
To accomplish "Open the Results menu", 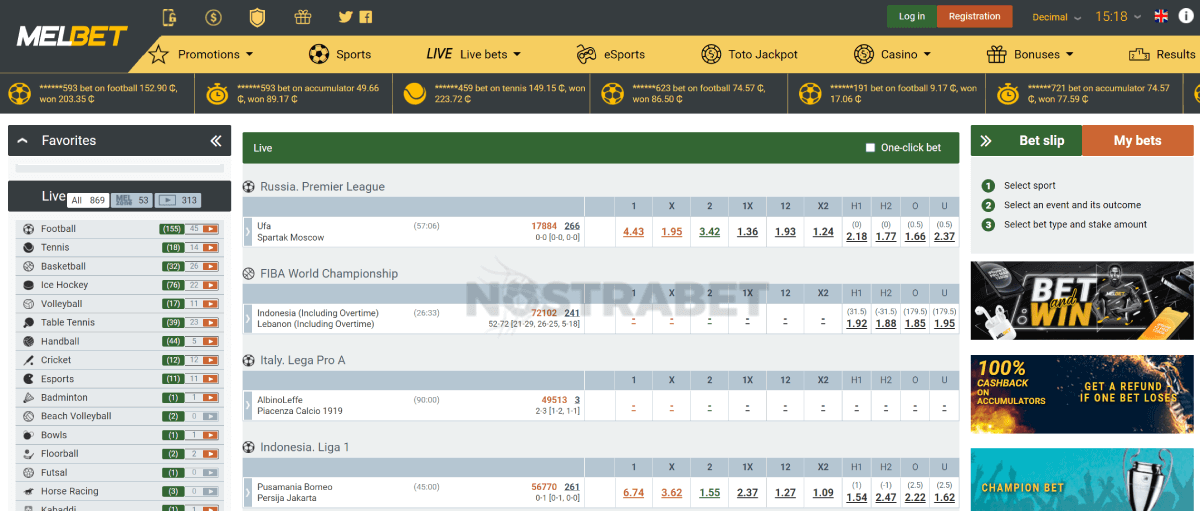I will pyautogui.click(x=1162, y=54).
